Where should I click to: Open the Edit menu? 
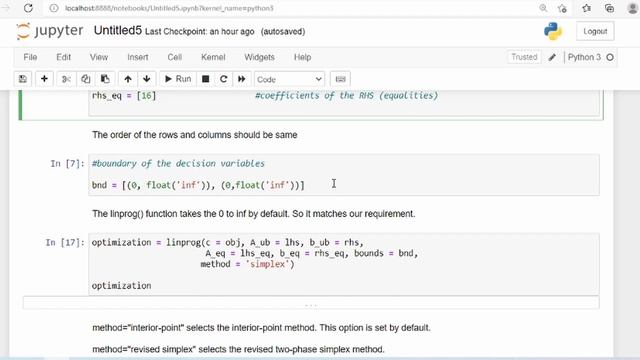[63, 57]
